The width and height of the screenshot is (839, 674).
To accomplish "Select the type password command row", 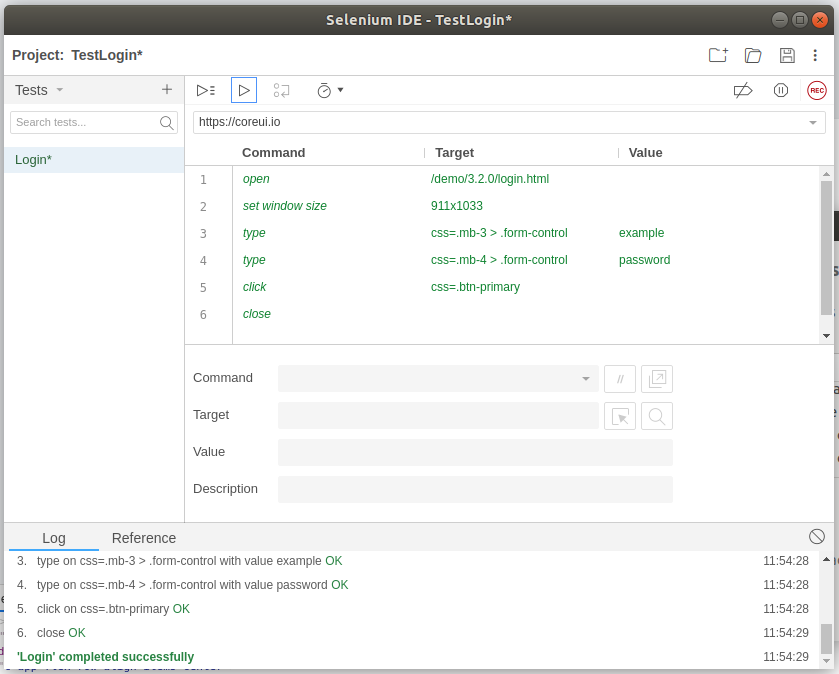I will tap(502, 260).
